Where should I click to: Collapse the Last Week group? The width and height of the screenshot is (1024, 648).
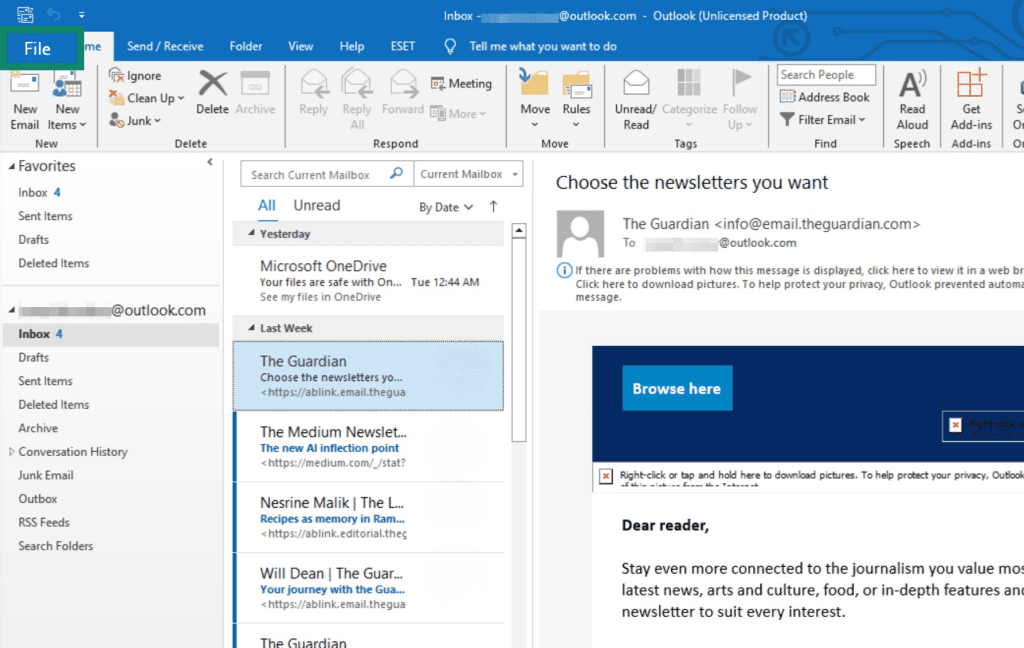[251, 328]
